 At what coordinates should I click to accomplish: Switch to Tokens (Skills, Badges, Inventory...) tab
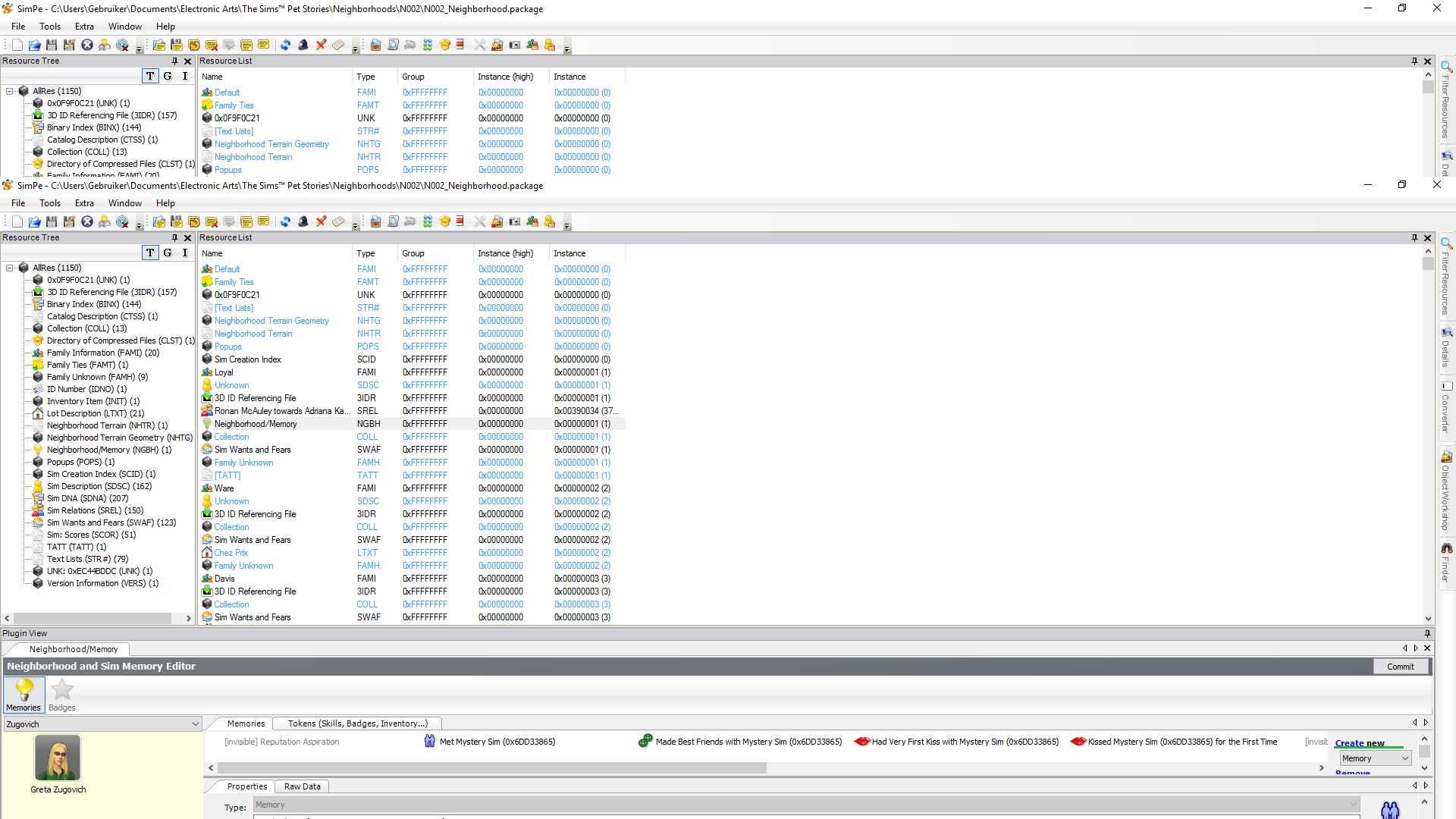(357, 723)
